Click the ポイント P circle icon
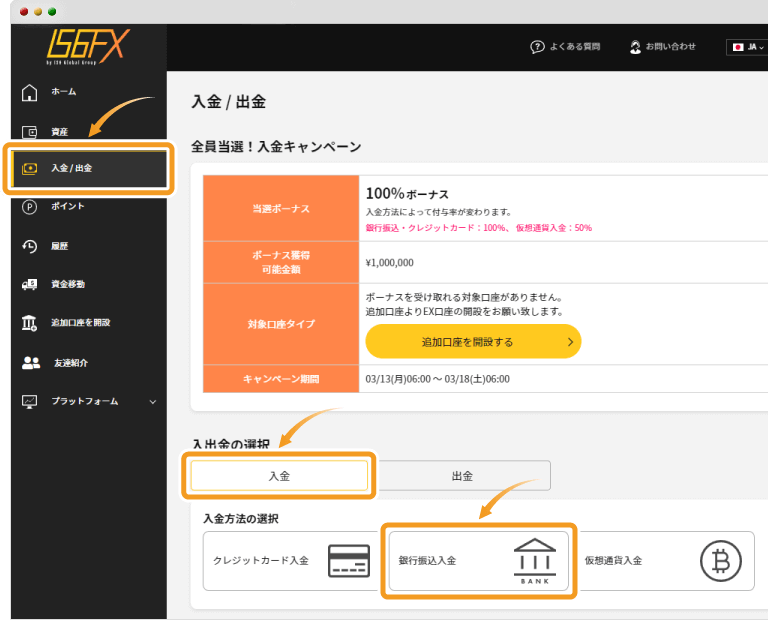 point(29,207)
